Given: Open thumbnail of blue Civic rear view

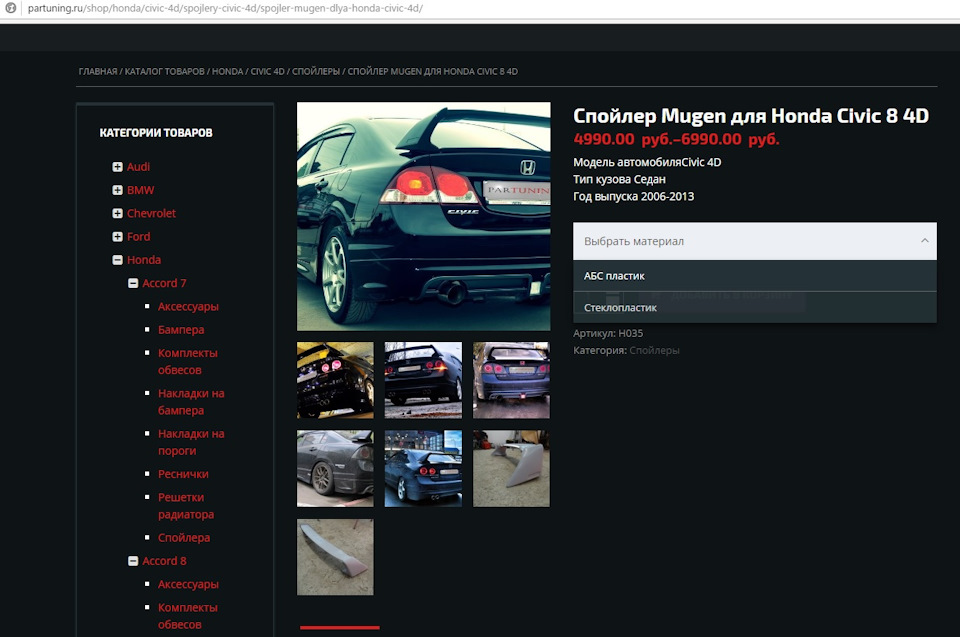Looking at the screenshot, I should (511, 380).
